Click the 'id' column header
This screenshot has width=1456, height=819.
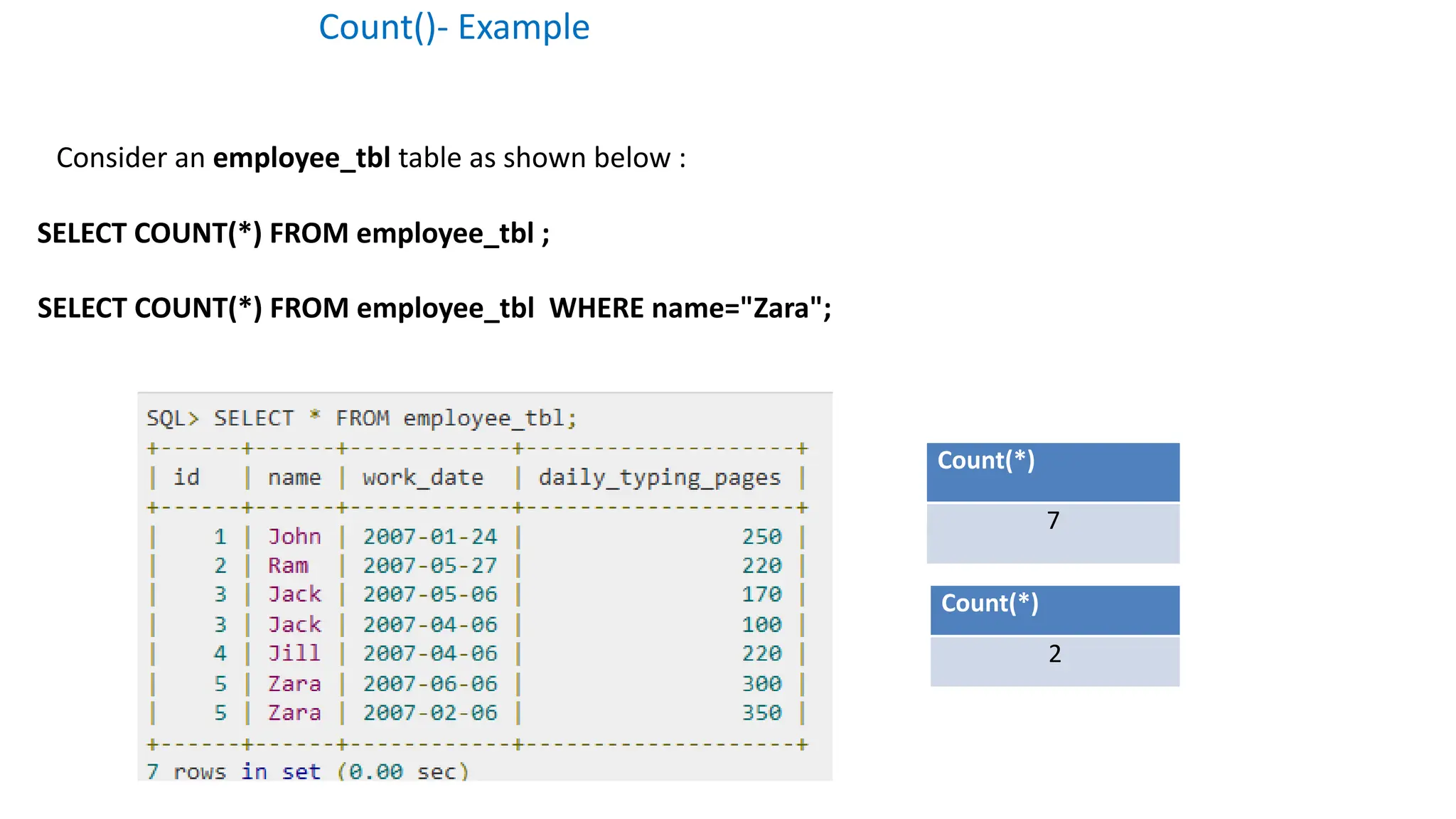187,477
